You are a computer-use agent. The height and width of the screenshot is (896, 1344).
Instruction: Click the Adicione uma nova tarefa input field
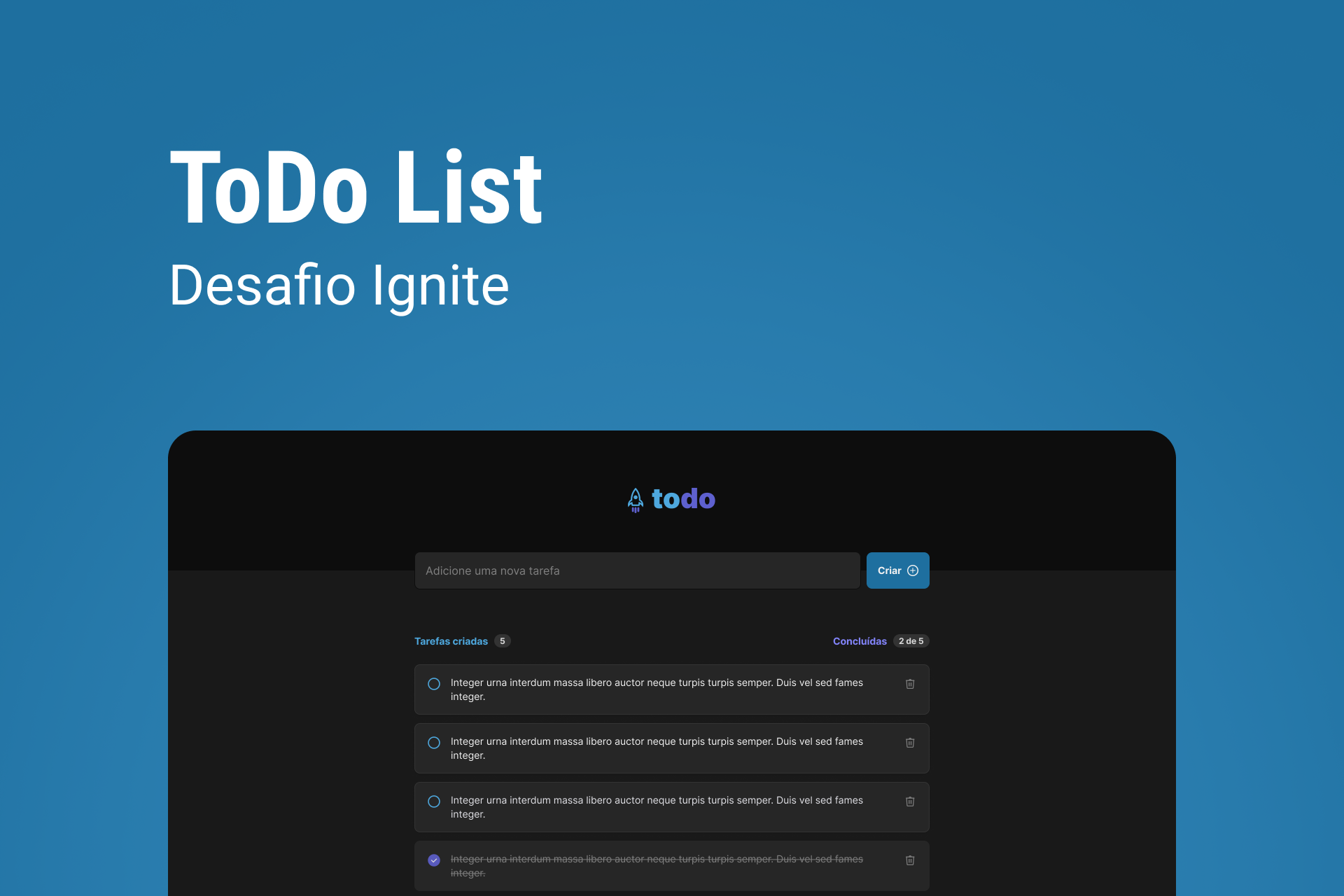(x=637, y=570)
